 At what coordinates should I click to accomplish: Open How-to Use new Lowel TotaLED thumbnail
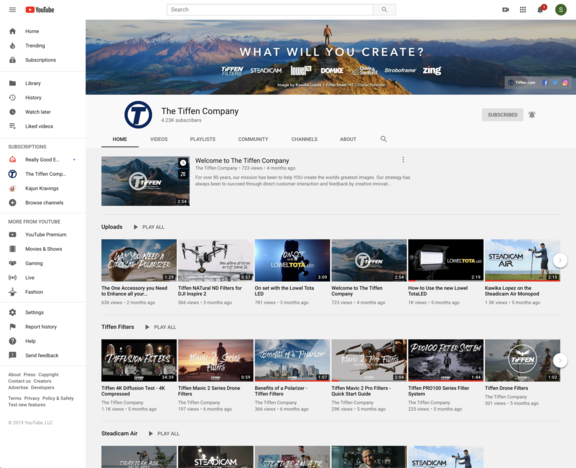(446, 260)
